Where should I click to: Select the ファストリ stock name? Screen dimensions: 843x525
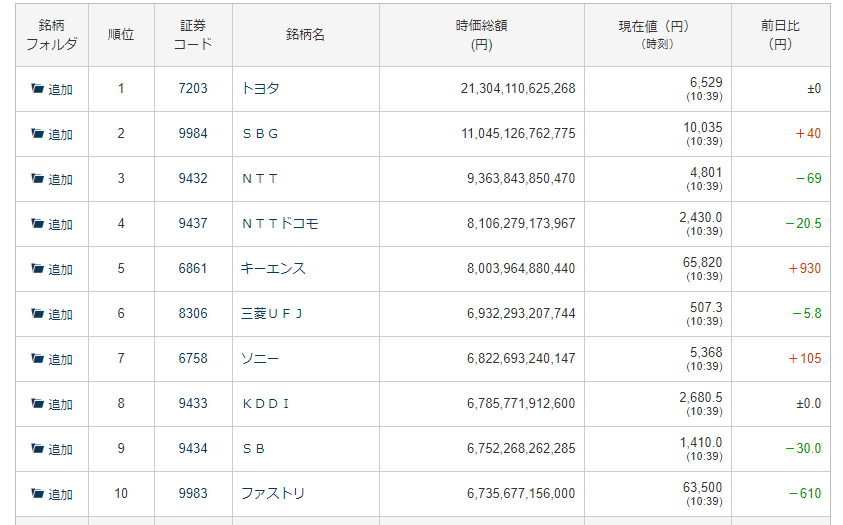(273, 494)
